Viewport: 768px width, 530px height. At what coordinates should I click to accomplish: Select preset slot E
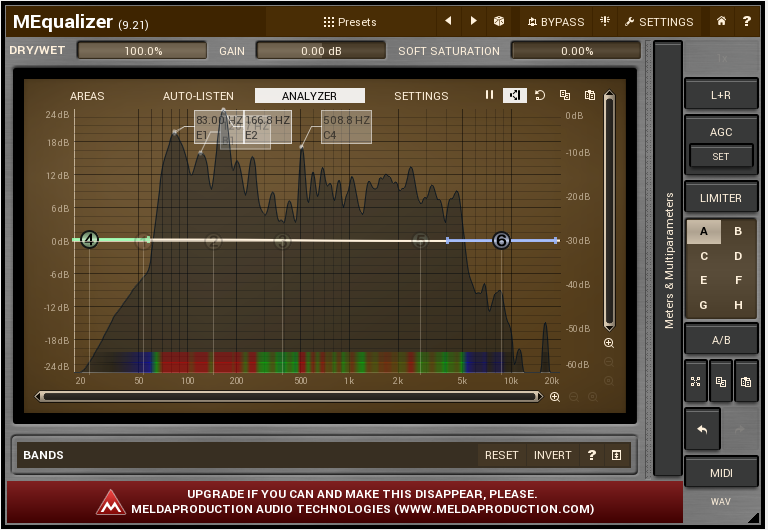pos(704,280)
